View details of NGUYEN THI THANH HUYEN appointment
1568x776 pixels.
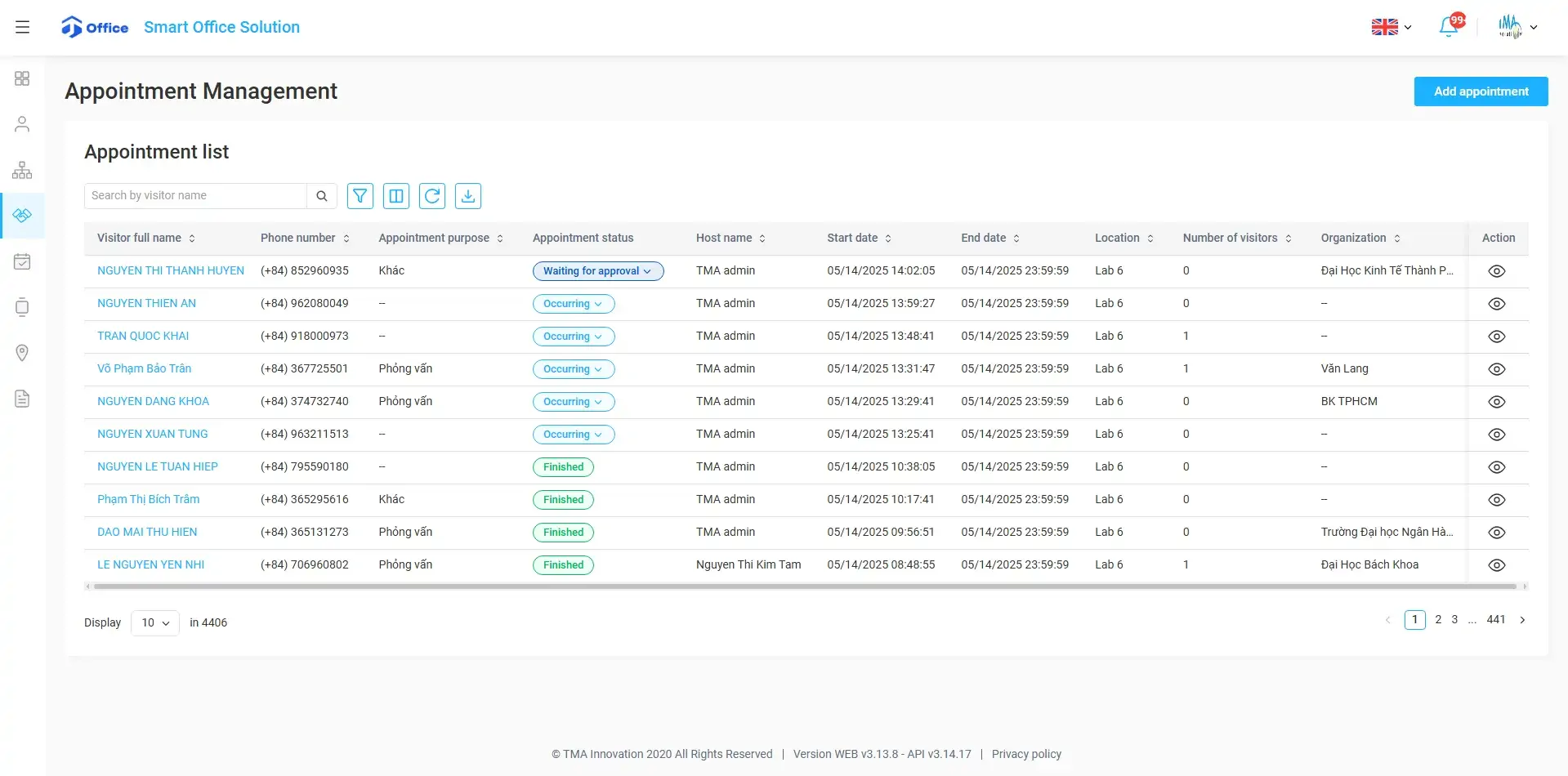click(x=1496, y=271)
